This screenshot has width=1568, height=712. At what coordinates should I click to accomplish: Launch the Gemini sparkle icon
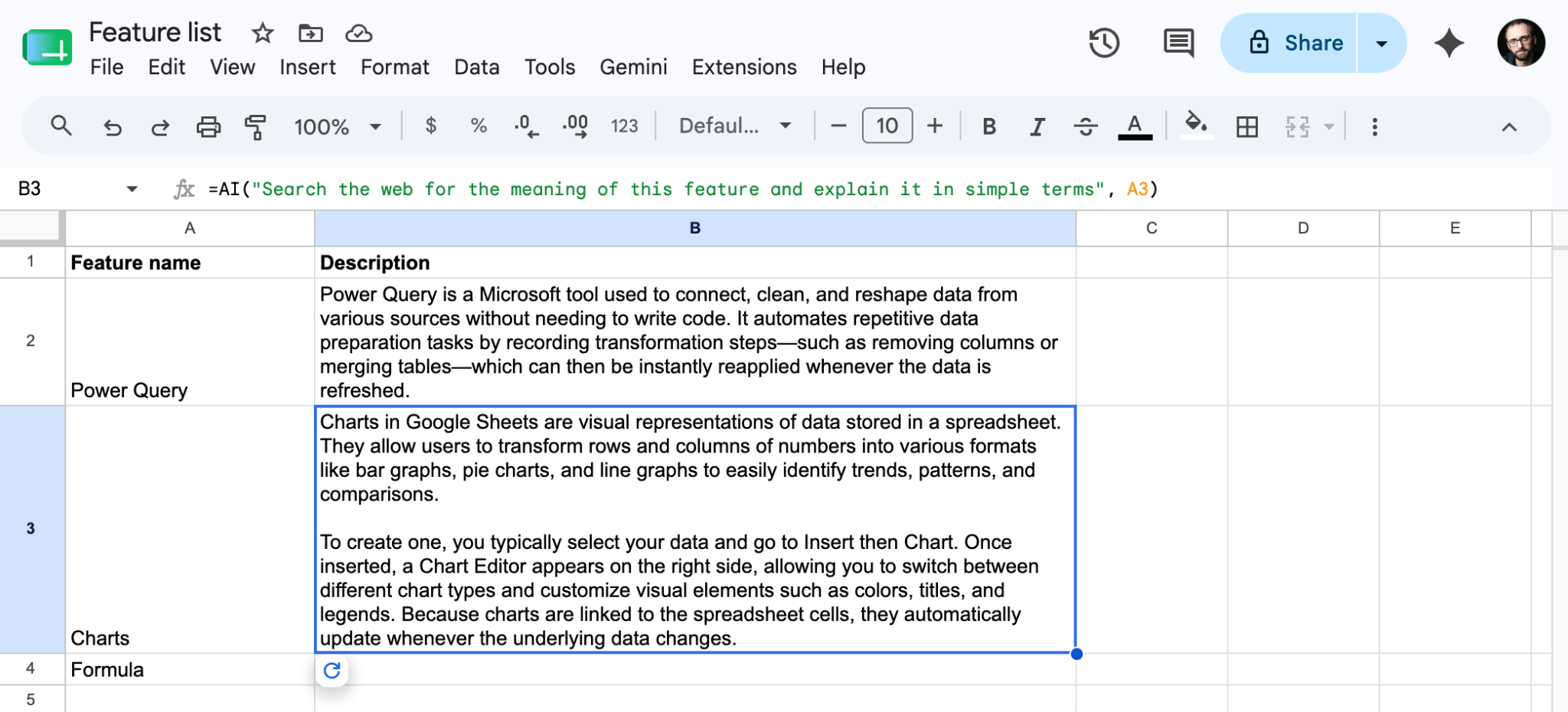pos(1449,43)
